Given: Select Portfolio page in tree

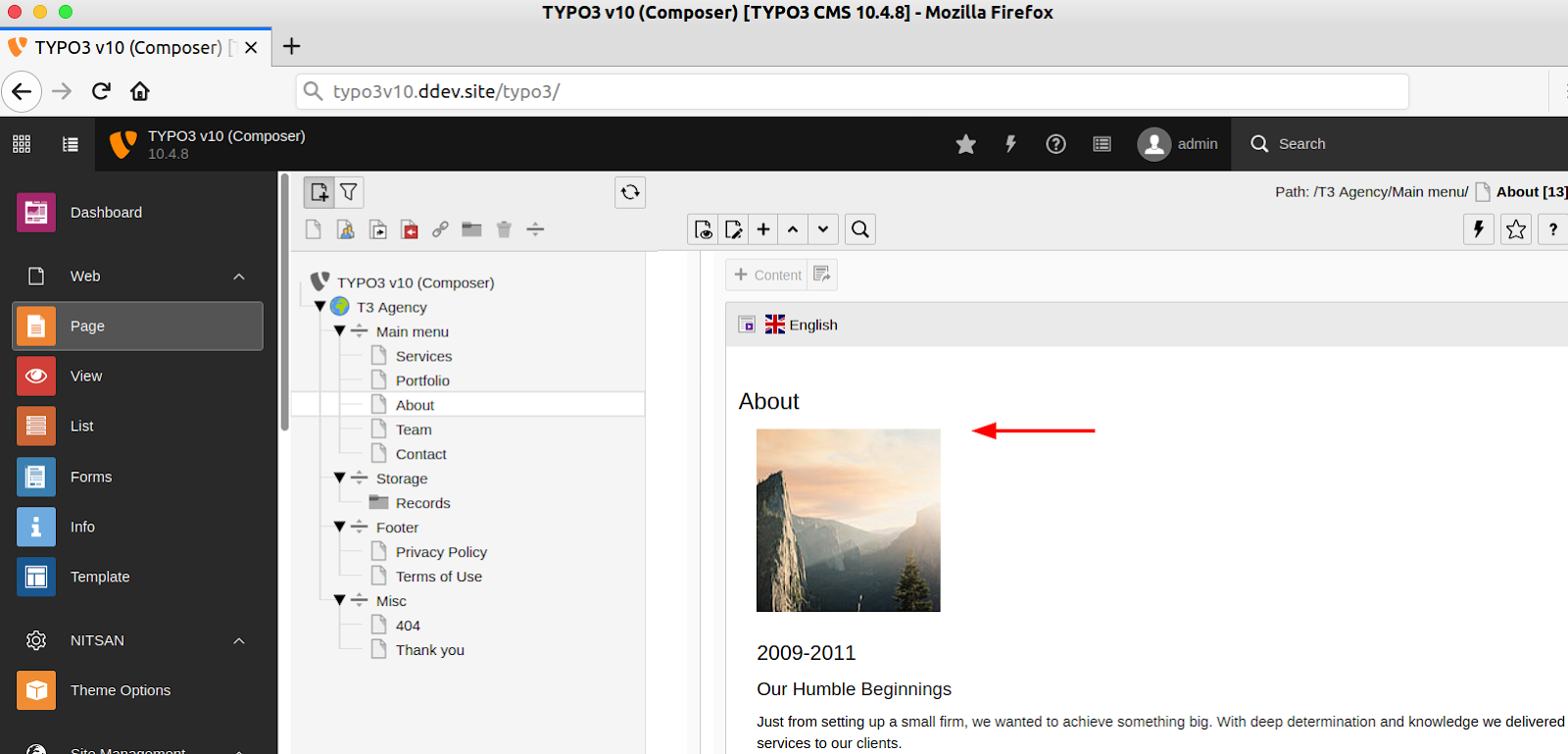Looking at the screenshot, I should 422,380.
